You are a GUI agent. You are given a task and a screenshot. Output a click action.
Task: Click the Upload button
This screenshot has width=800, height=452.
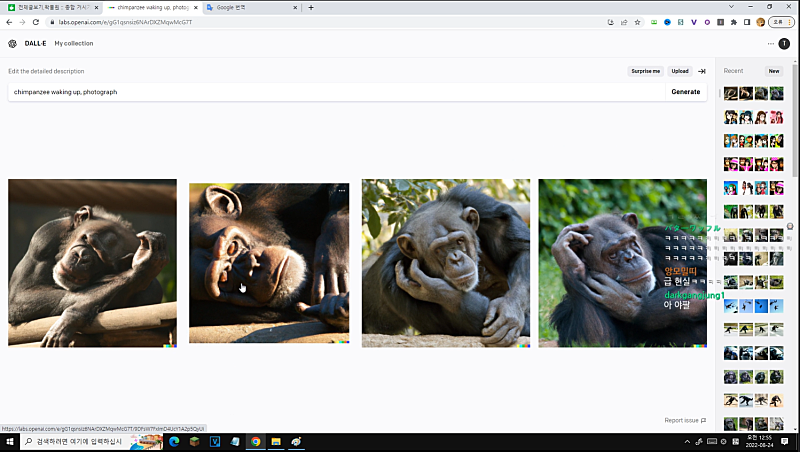tap(680, 71)
